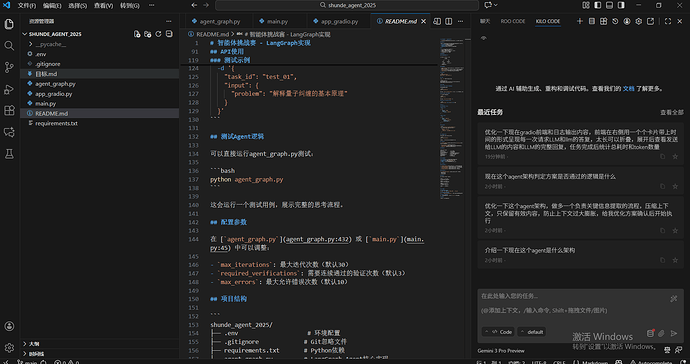This screenshot has height=364, width=690.
Task: Toggle secondary side bar layout button
Action: pos(621,5)
